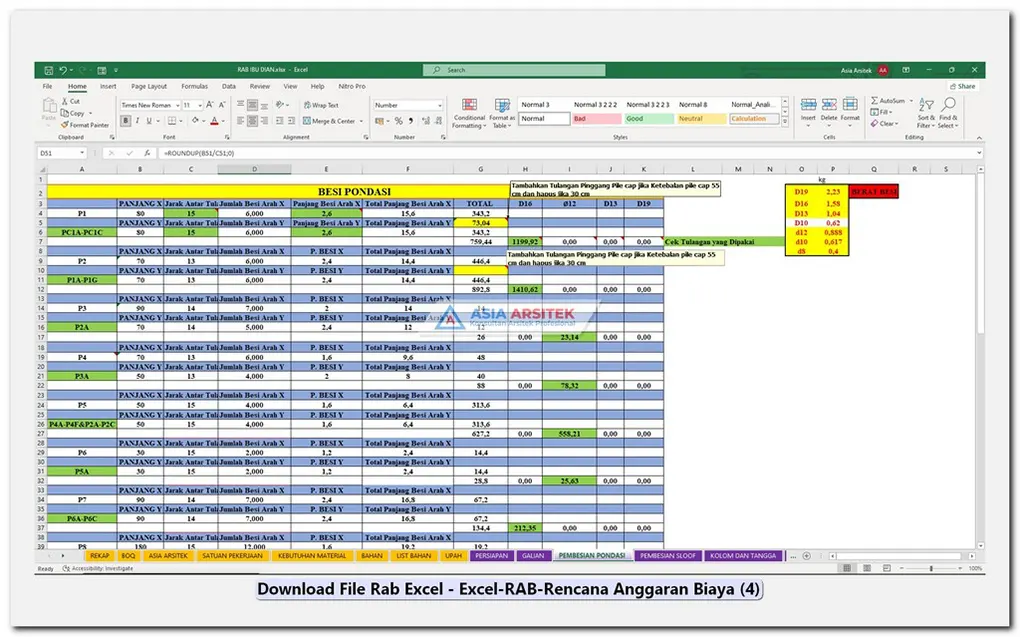1020x637 pixels.
Task: Increase font size with the larger A
Action: click(x=209, y=105)
